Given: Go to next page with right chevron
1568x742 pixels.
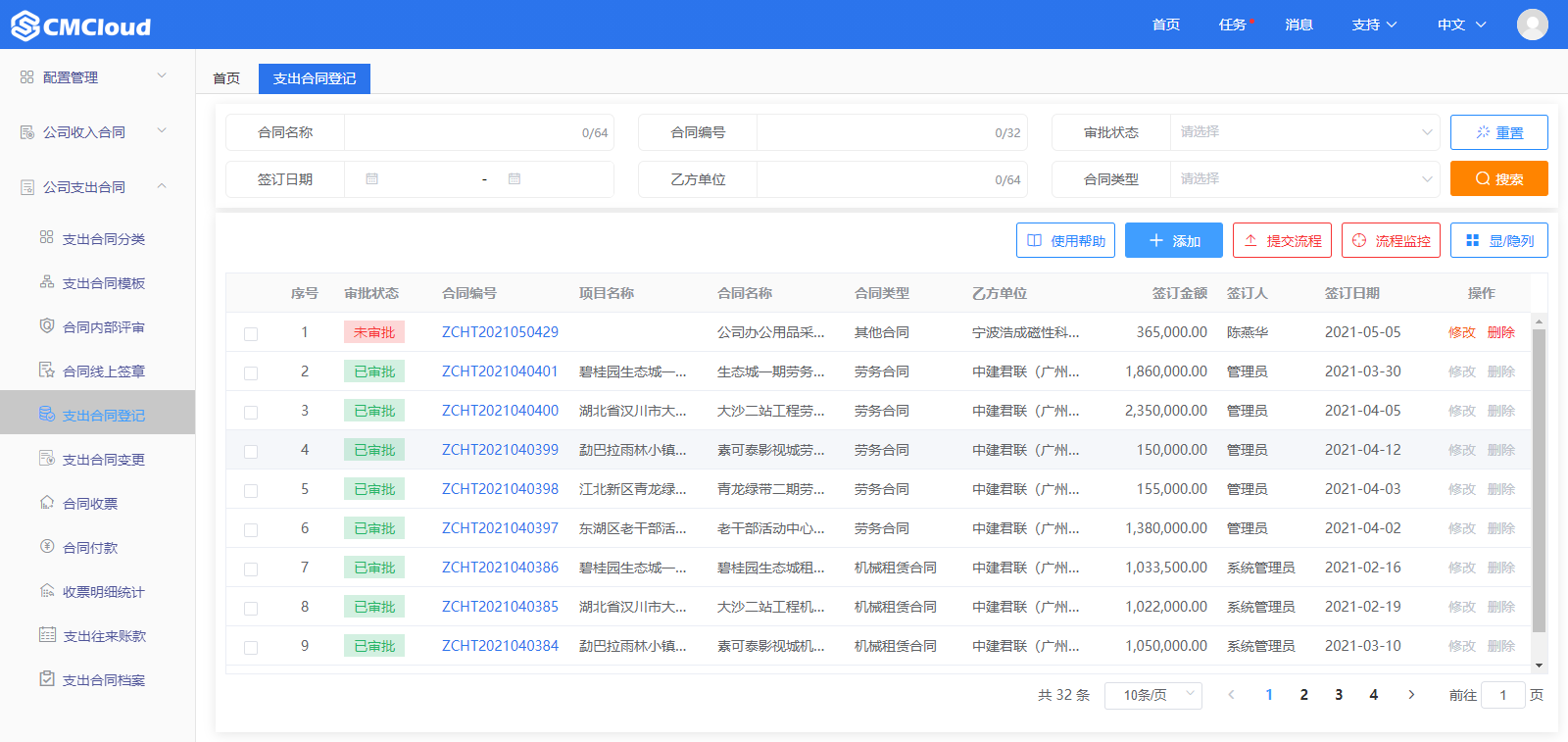Looking at the screenshot, I should (1411, 695).
